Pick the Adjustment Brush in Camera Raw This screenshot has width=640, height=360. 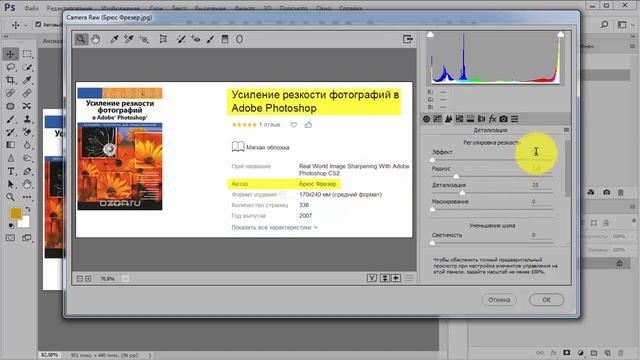(211, 39)
